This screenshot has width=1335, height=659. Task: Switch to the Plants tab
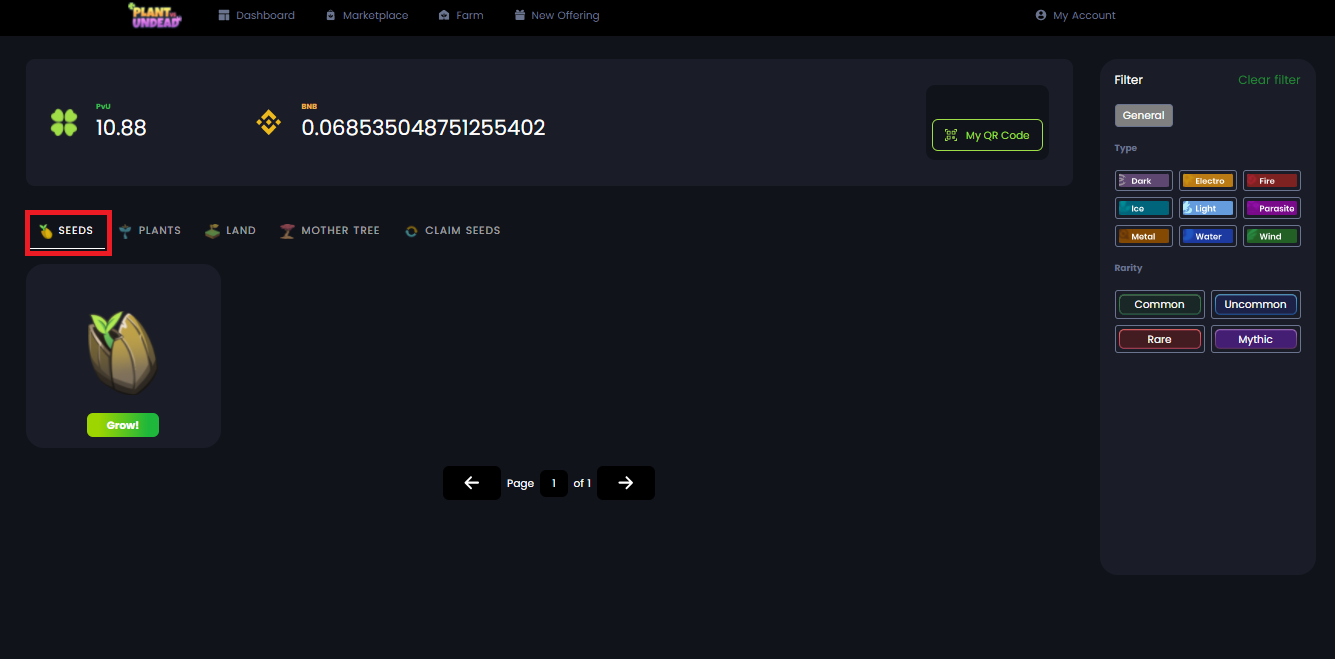[150, 231]
